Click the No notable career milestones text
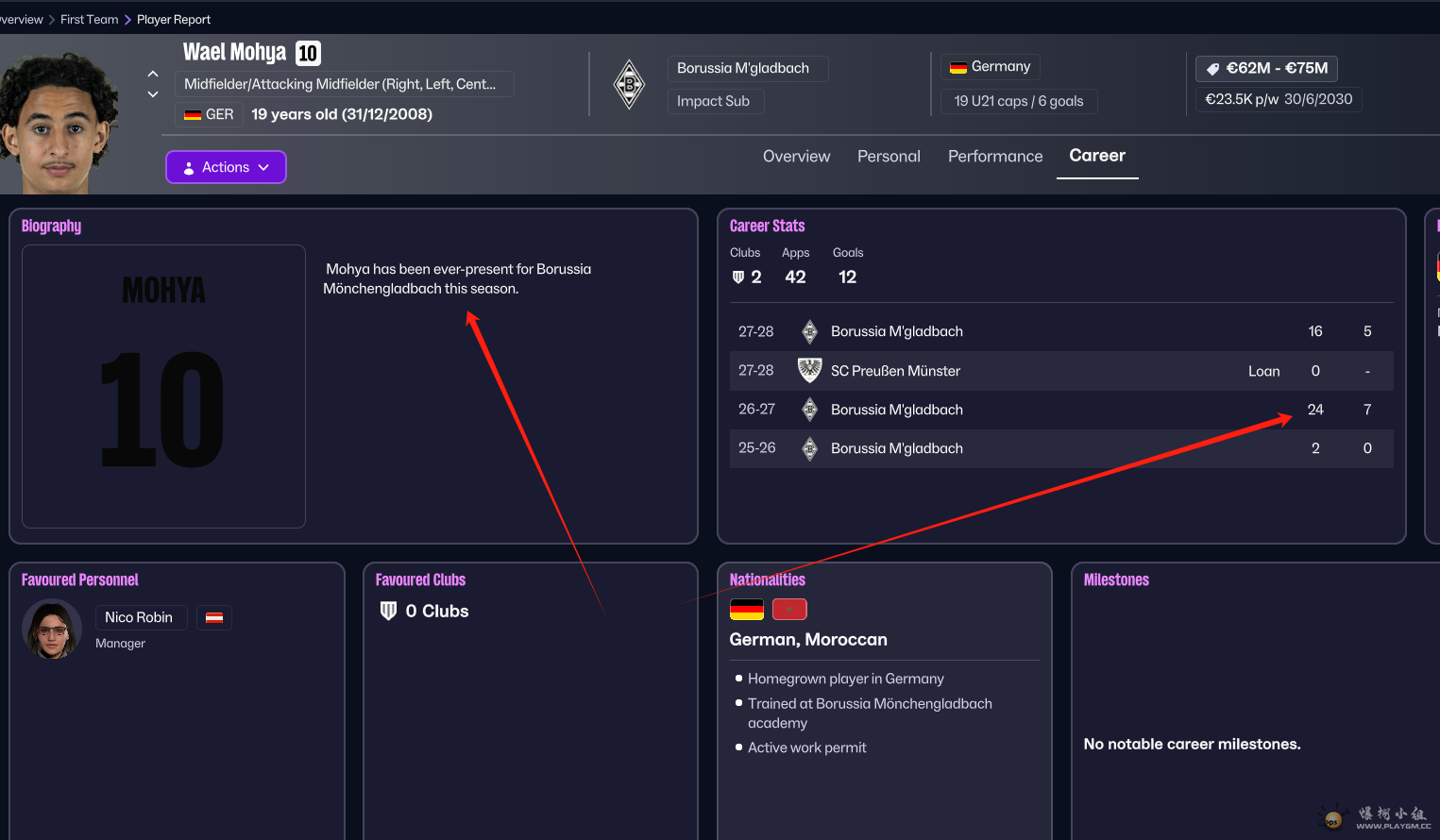The width and height of the screenshot is (1440, 840). pos(1192,744)
